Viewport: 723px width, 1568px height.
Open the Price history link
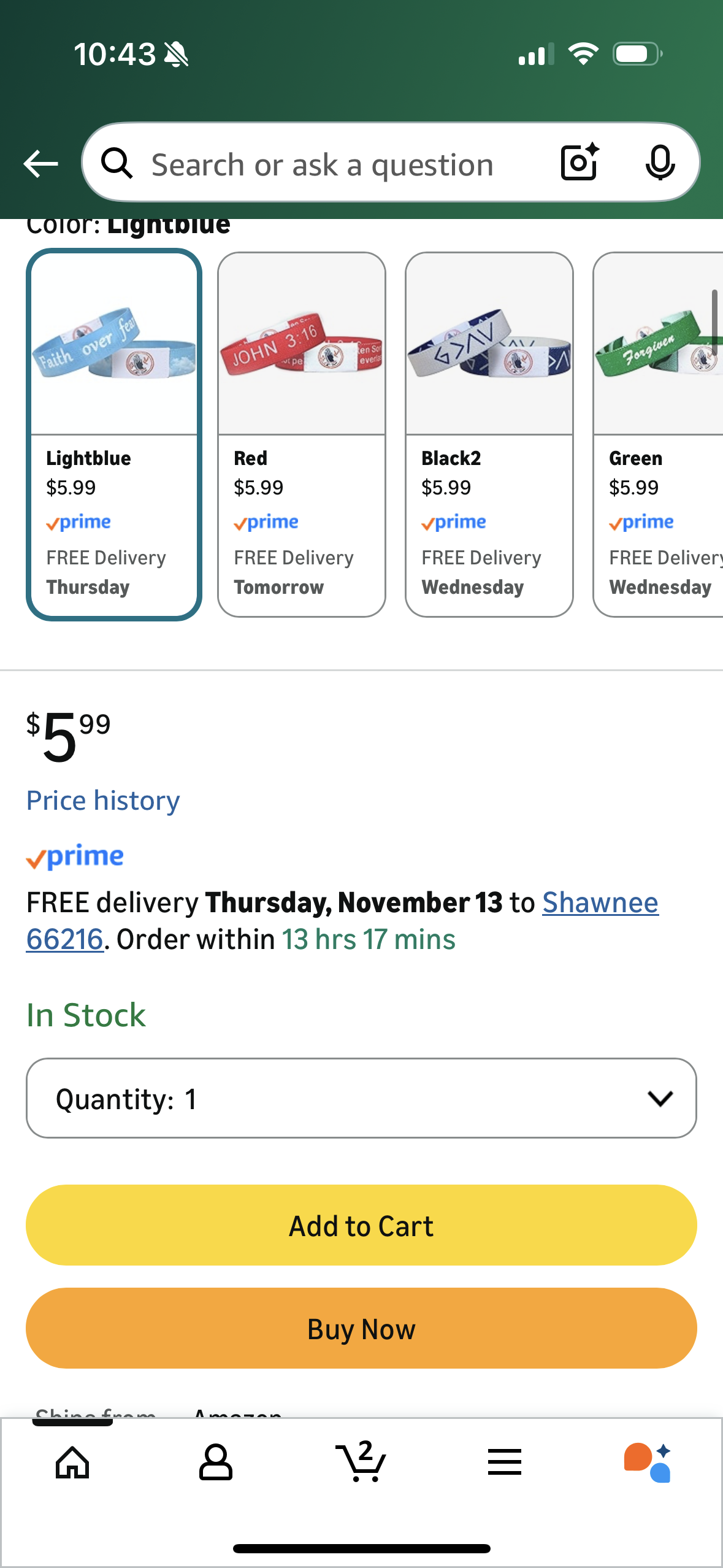[103, 801]
